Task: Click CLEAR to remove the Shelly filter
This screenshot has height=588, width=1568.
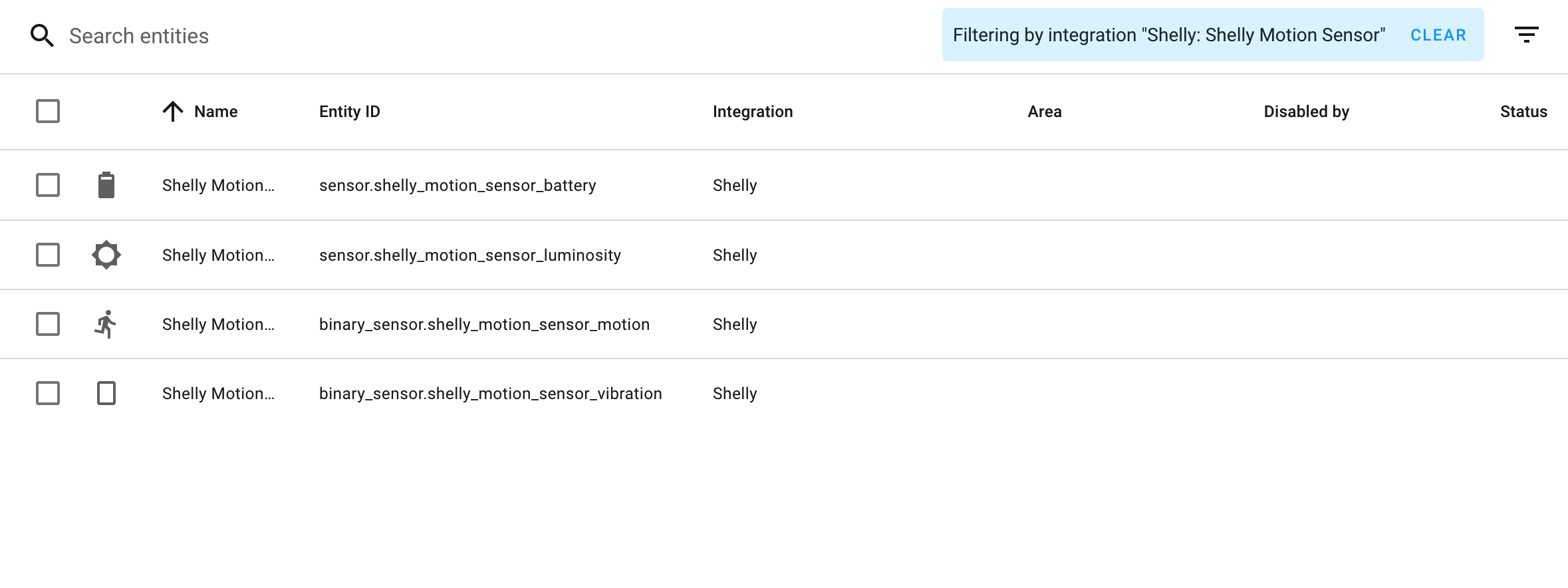Action: point(1438,35)
